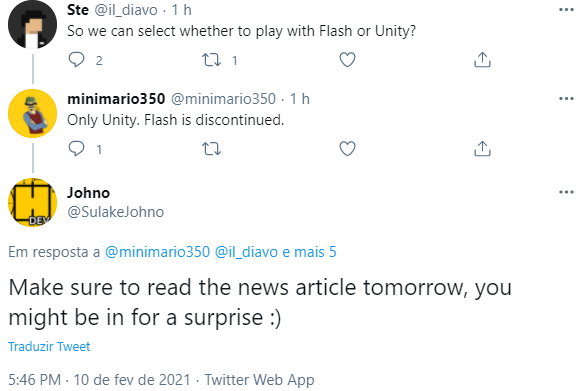
Task: Open Ste's profile picture
Action: tap(33, 24)
